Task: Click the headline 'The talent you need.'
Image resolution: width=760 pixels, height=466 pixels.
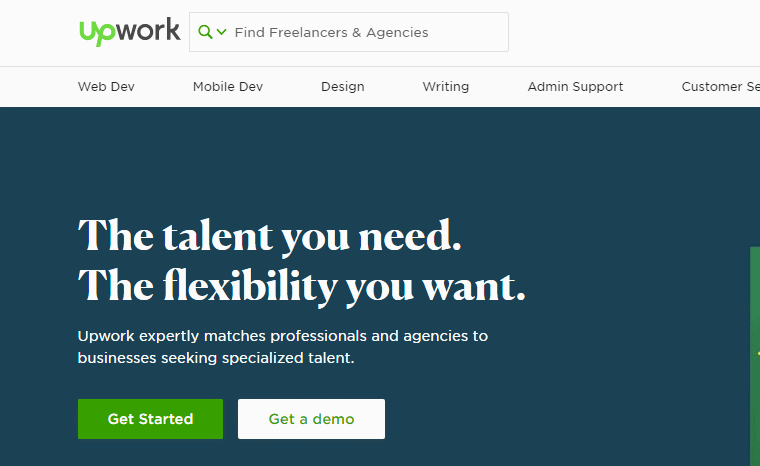Action: [x=269, y=236]
